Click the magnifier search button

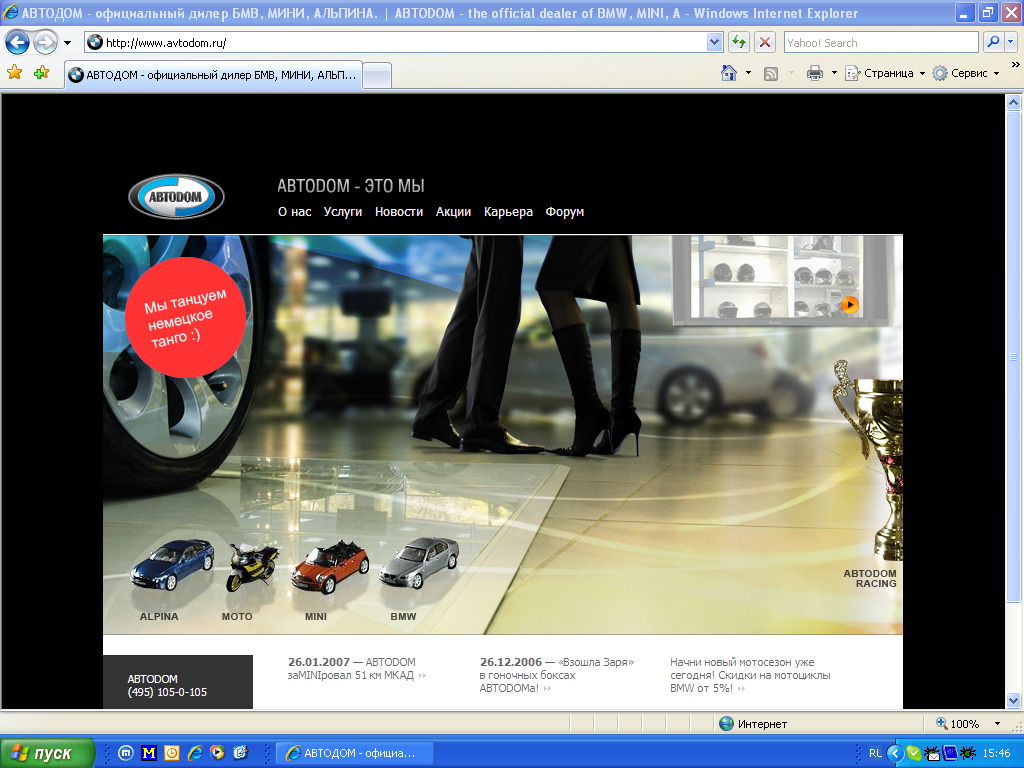coord(993,42)
